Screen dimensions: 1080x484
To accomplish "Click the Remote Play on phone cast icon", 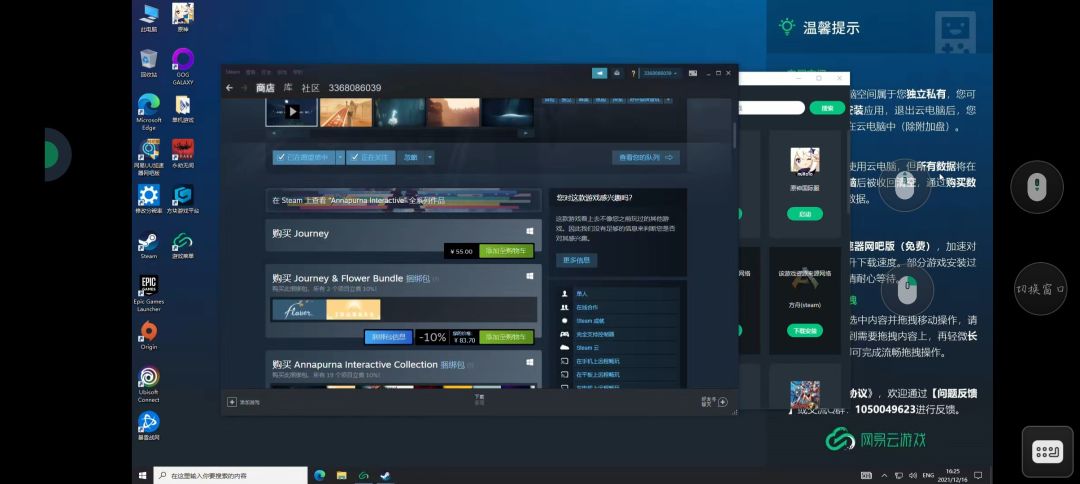I will point(565,361).
